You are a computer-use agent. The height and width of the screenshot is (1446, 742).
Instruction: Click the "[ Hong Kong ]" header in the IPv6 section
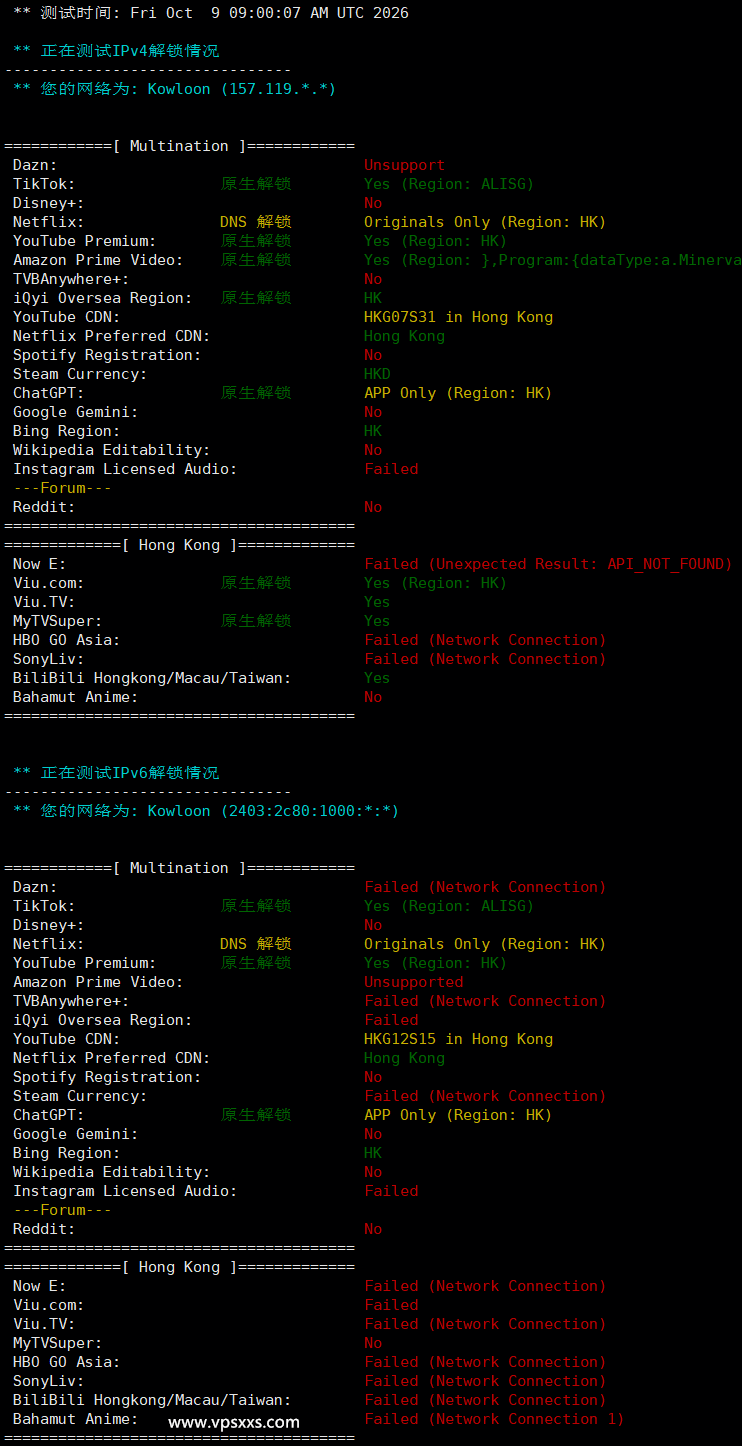tap(179, 1267)
